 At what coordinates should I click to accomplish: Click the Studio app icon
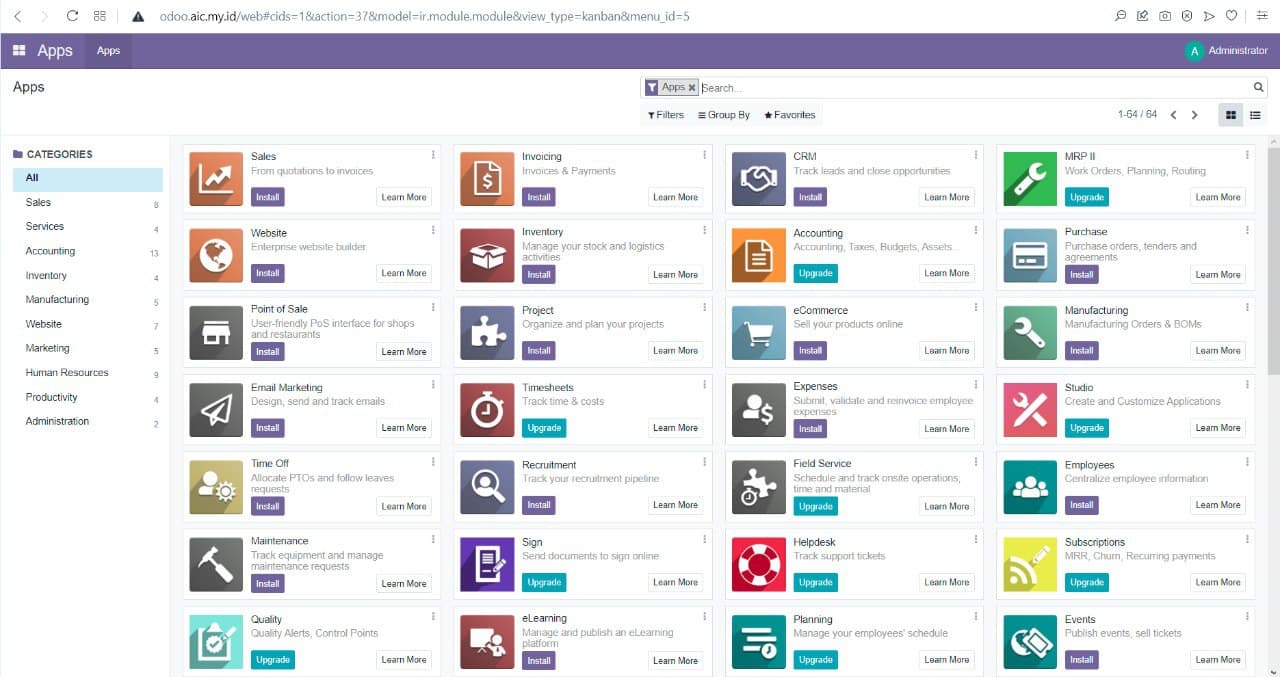click(x=1030, y=409)
